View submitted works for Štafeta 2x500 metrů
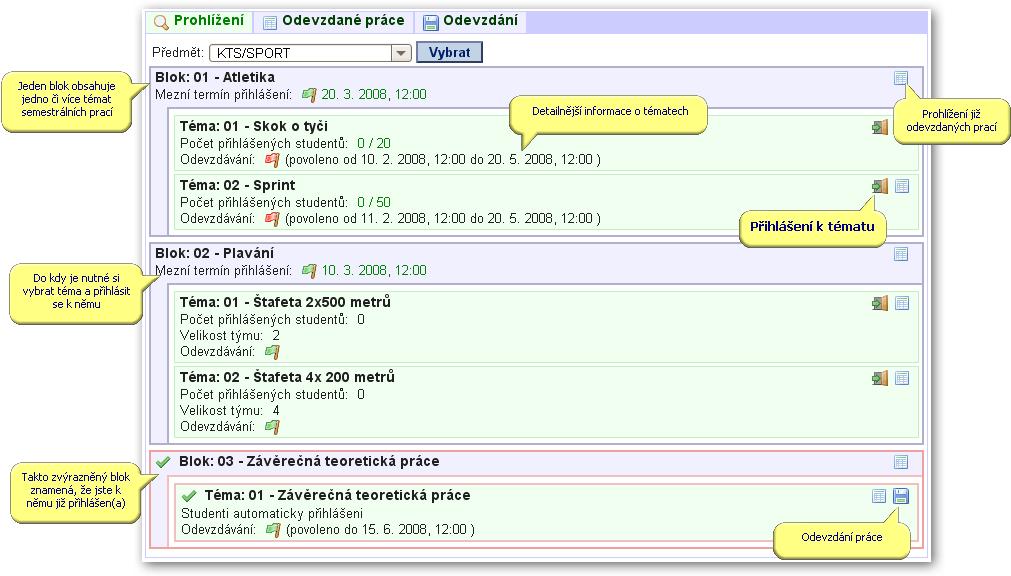 tap(902, 303)
